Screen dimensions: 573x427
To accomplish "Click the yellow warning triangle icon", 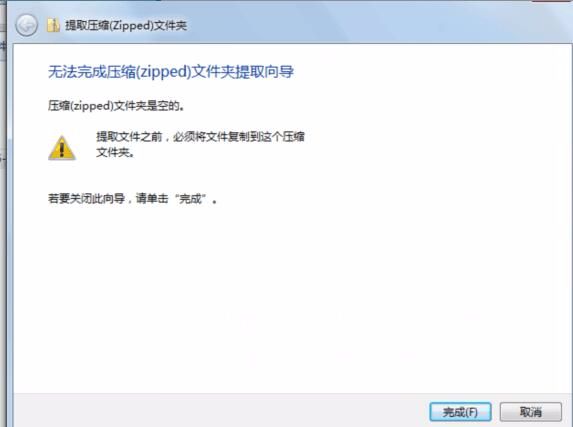I will pyautogui.click(x=62, y=148).
